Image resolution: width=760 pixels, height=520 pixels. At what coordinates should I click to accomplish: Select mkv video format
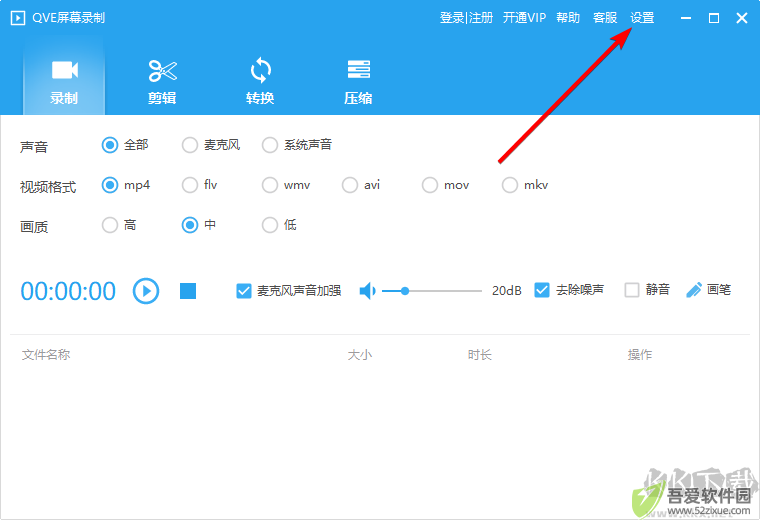(x=510, y=185)
